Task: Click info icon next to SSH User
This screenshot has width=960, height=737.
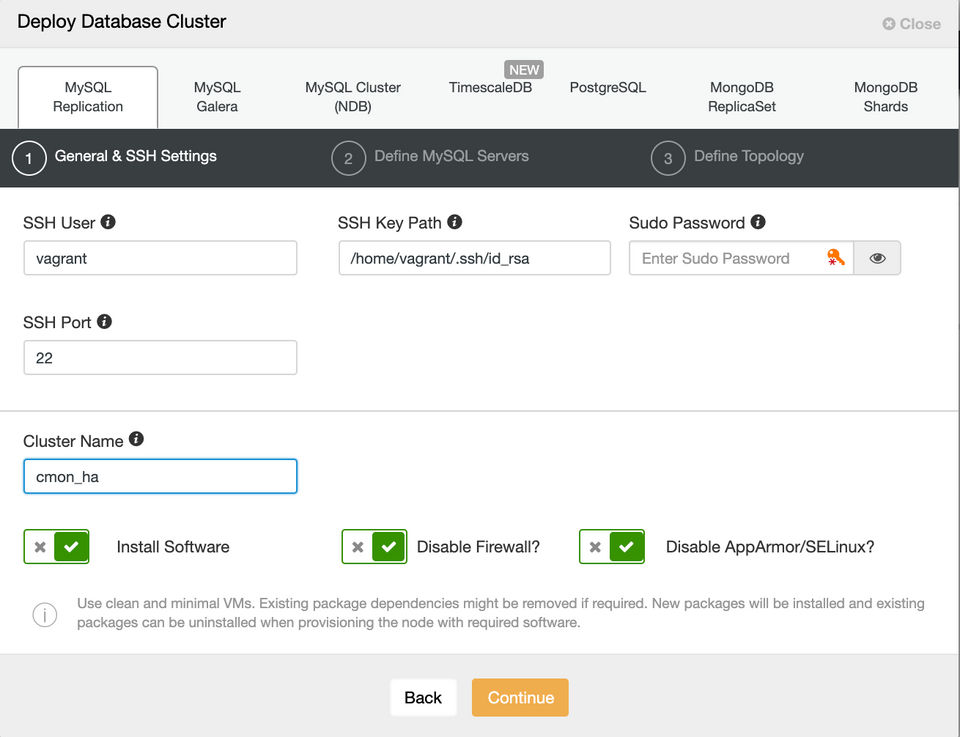Action: click(108, 222)
